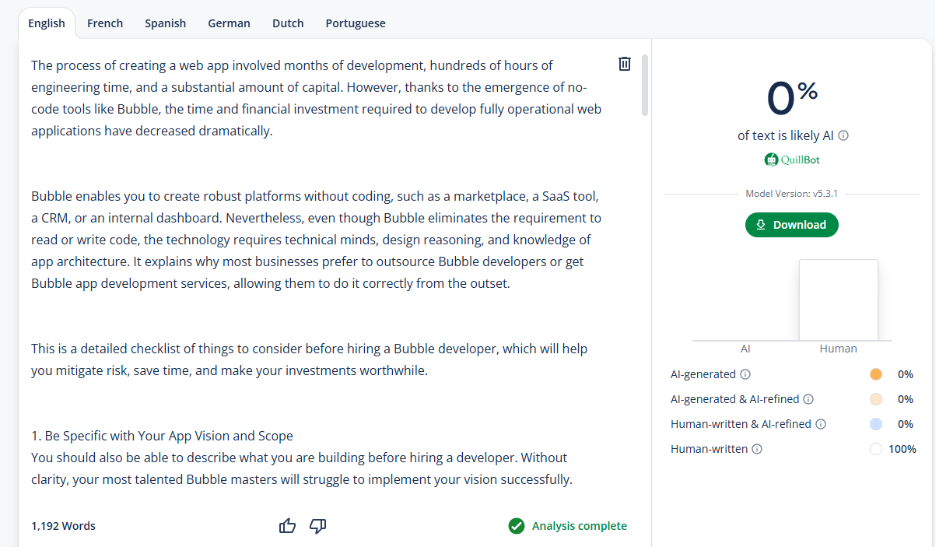The image size is (936, 547).
Task: Give thumbs down feedback
Action: (x=318, y=526)
